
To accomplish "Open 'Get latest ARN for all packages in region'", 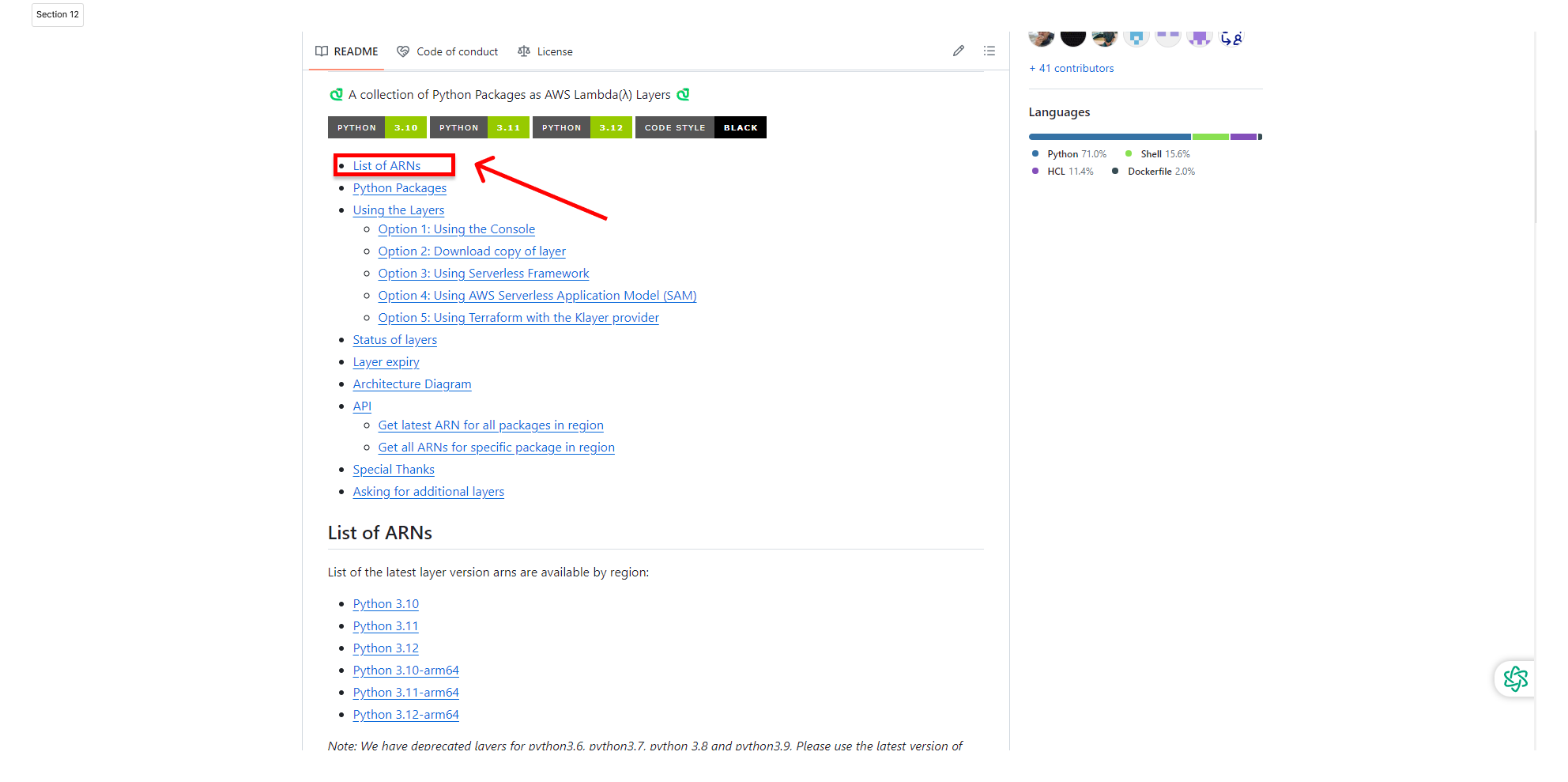I will pos(491,425).
